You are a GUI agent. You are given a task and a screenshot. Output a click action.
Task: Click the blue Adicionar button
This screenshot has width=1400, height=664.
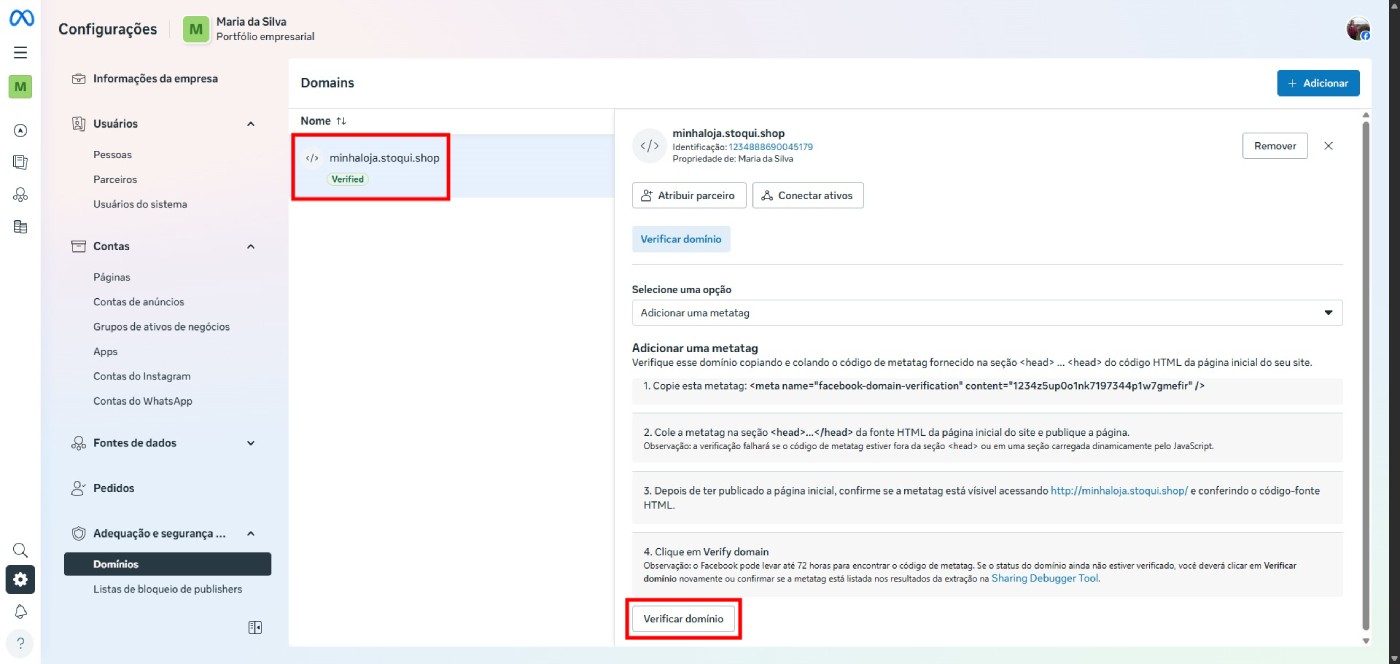(1317, 83)
